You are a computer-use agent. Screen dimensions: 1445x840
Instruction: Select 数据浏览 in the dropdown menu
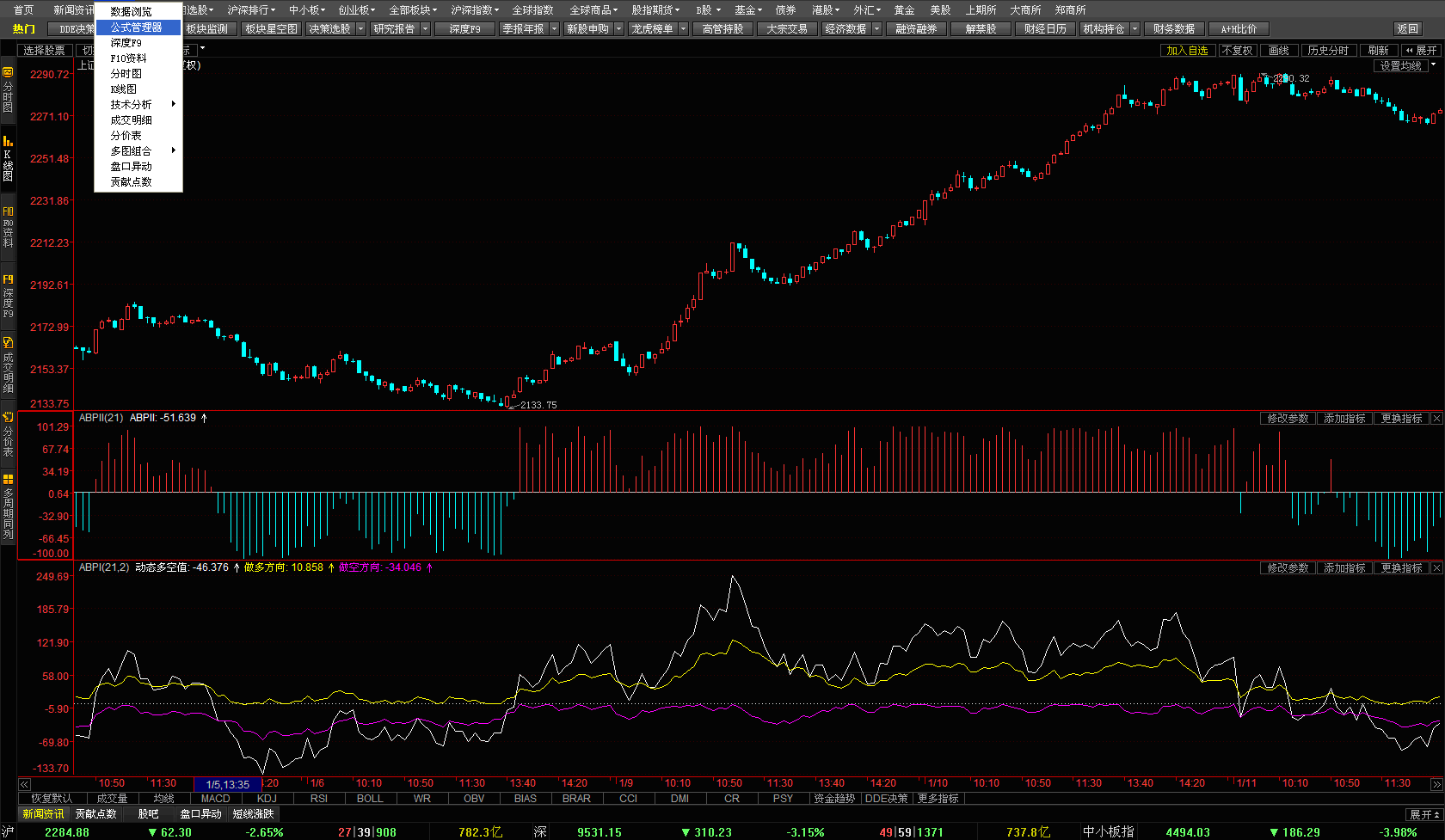point(138,12)
